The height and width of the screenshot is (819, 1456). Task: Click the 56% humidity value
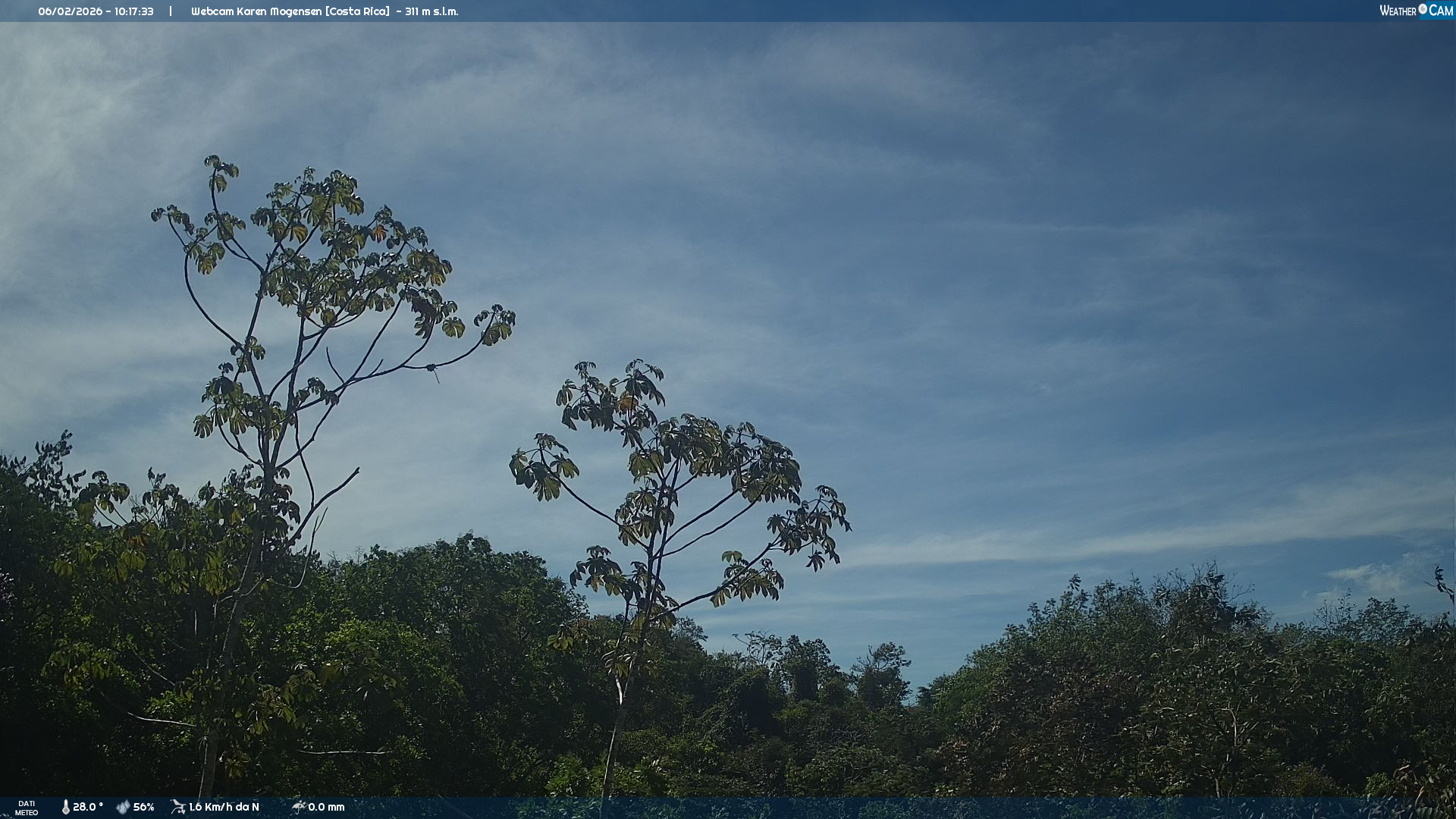pos(143,807)
